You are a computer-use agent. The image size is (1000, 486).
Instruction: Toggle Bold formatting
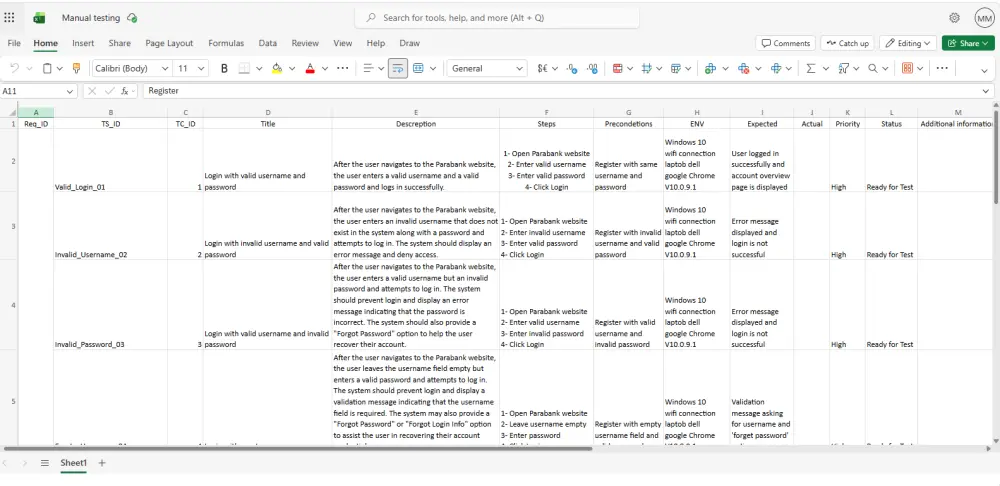(x=224, y=68)
